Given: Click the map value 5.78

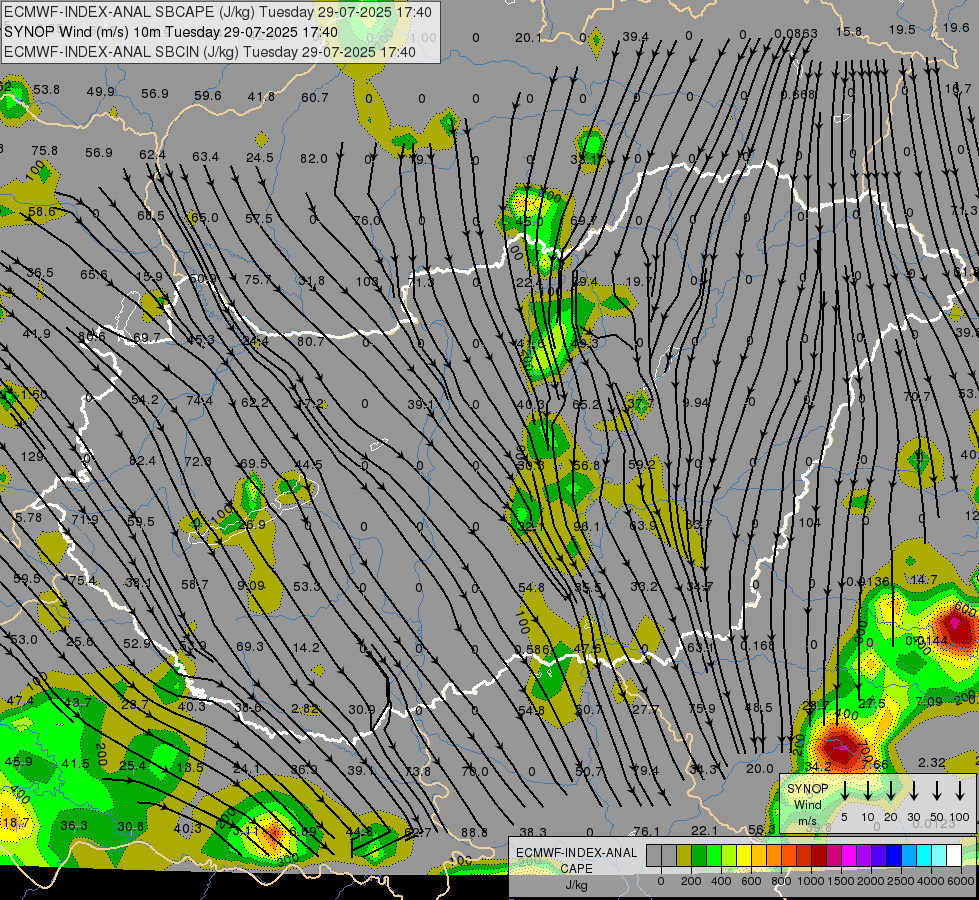Looking at the screenshot, I should (28, 518).
